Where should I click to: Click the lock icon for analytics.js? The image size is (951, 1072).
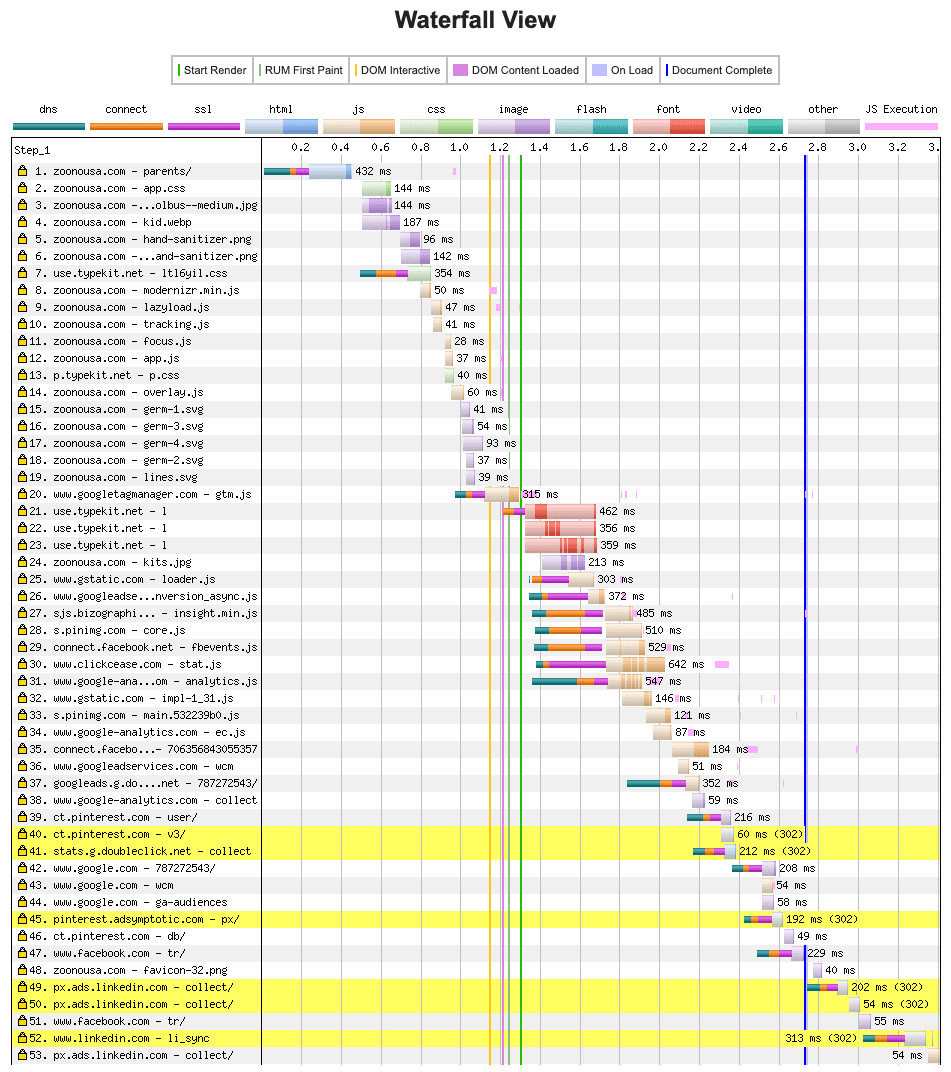pyautogui.click(x=23, y=681)
